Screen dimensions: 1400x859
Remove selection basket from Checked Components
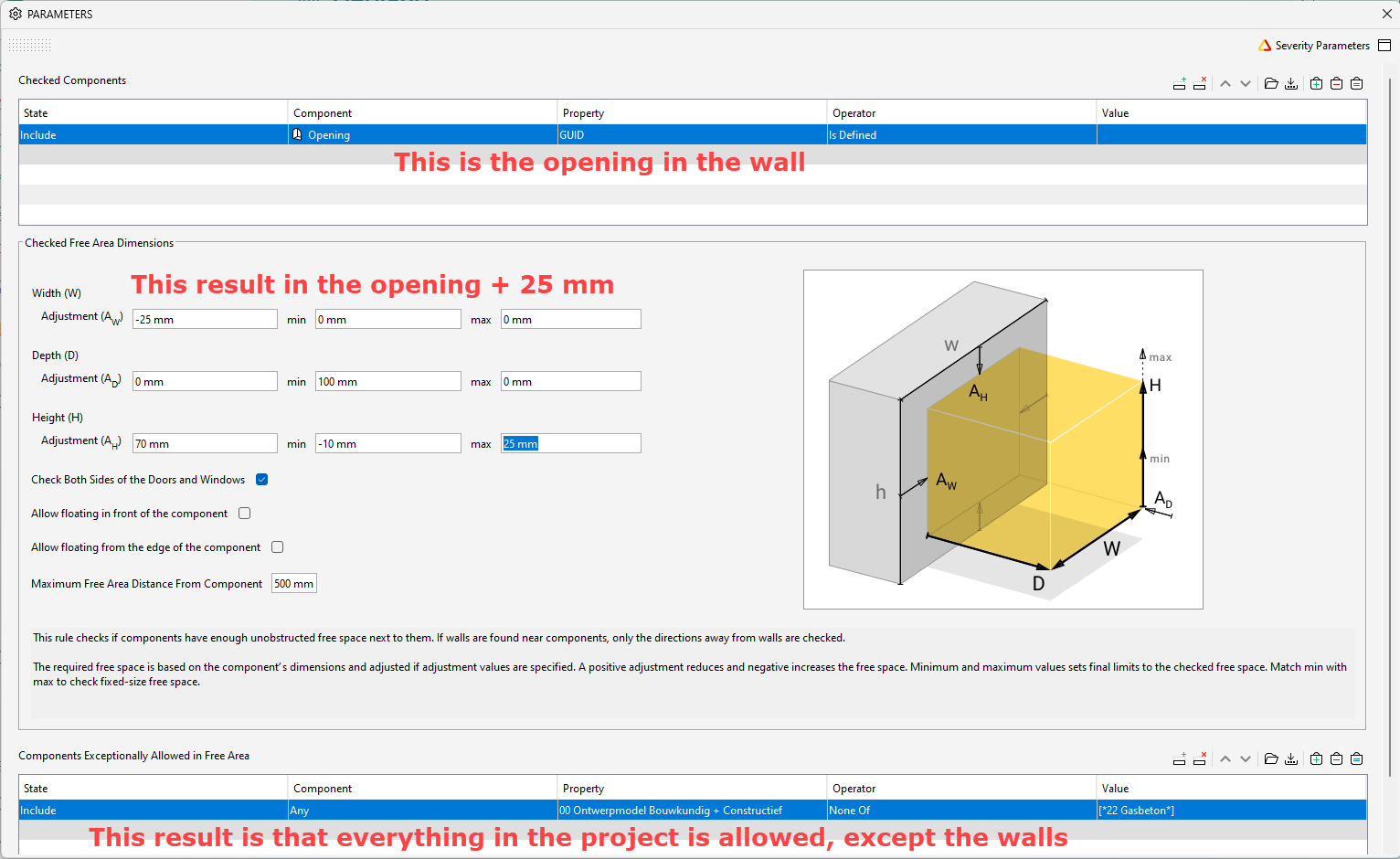tap(1337, 84)
